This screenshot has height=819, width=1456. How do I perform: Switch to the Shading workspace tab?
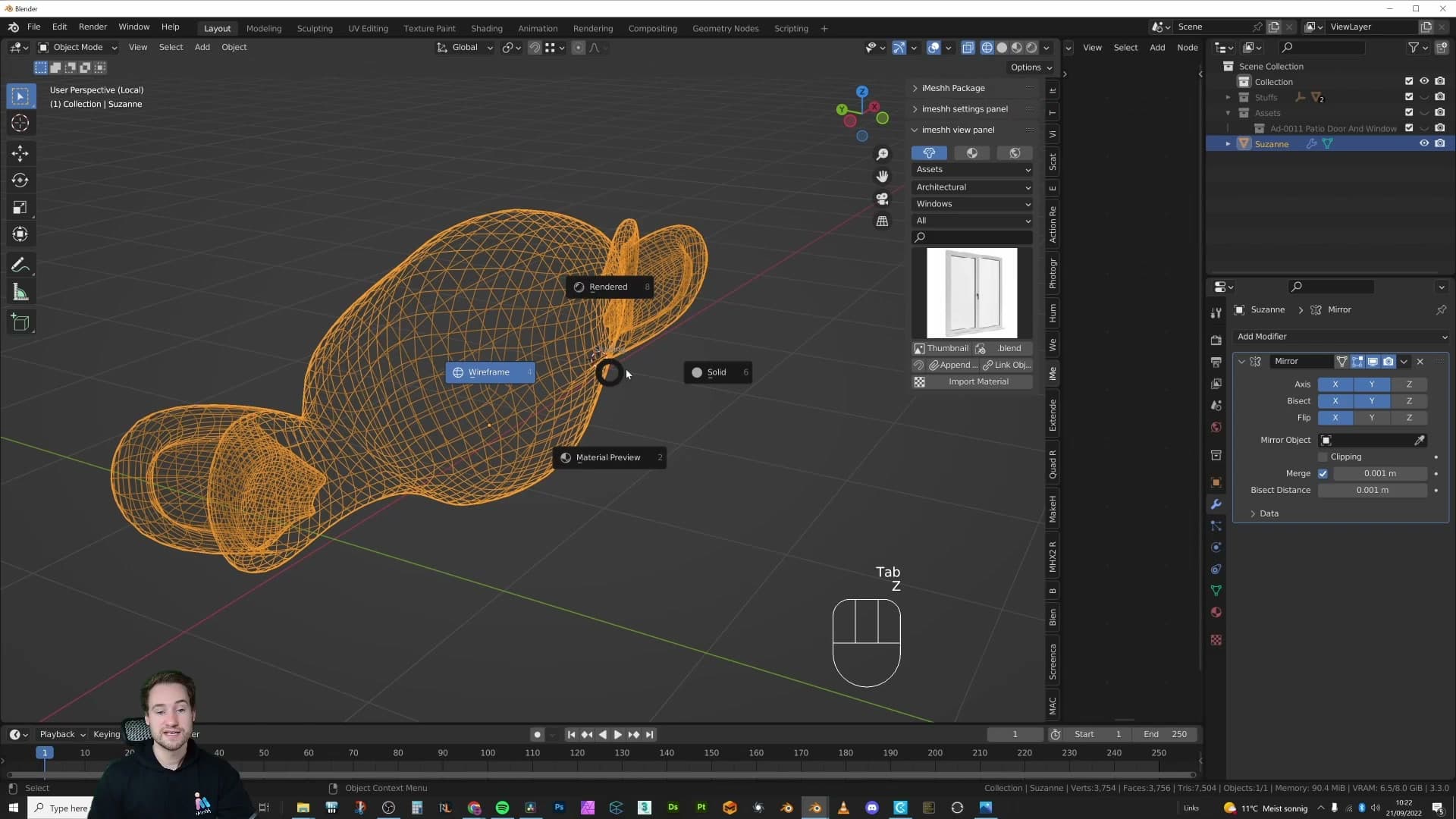click(x=487, y=28)
